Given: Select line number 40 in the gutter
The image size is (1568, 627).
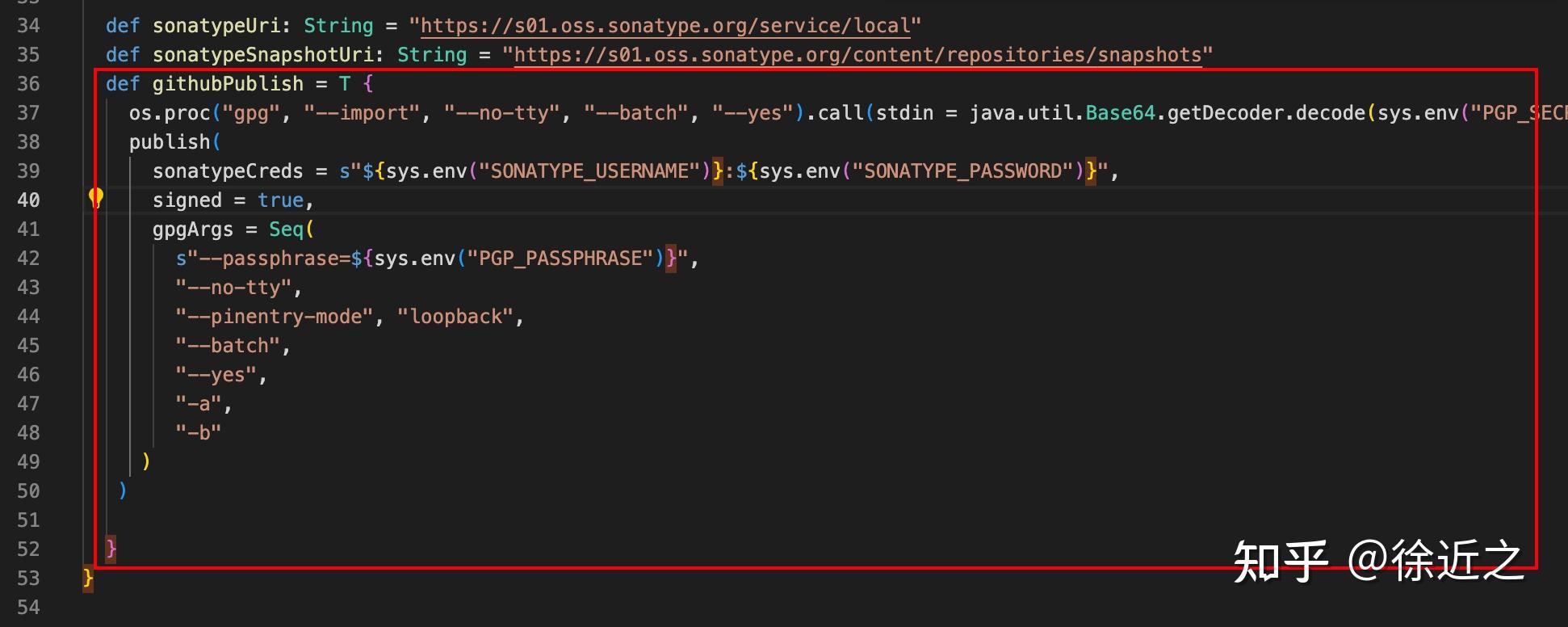Looking at the screenshot, I should coord(28,200).
